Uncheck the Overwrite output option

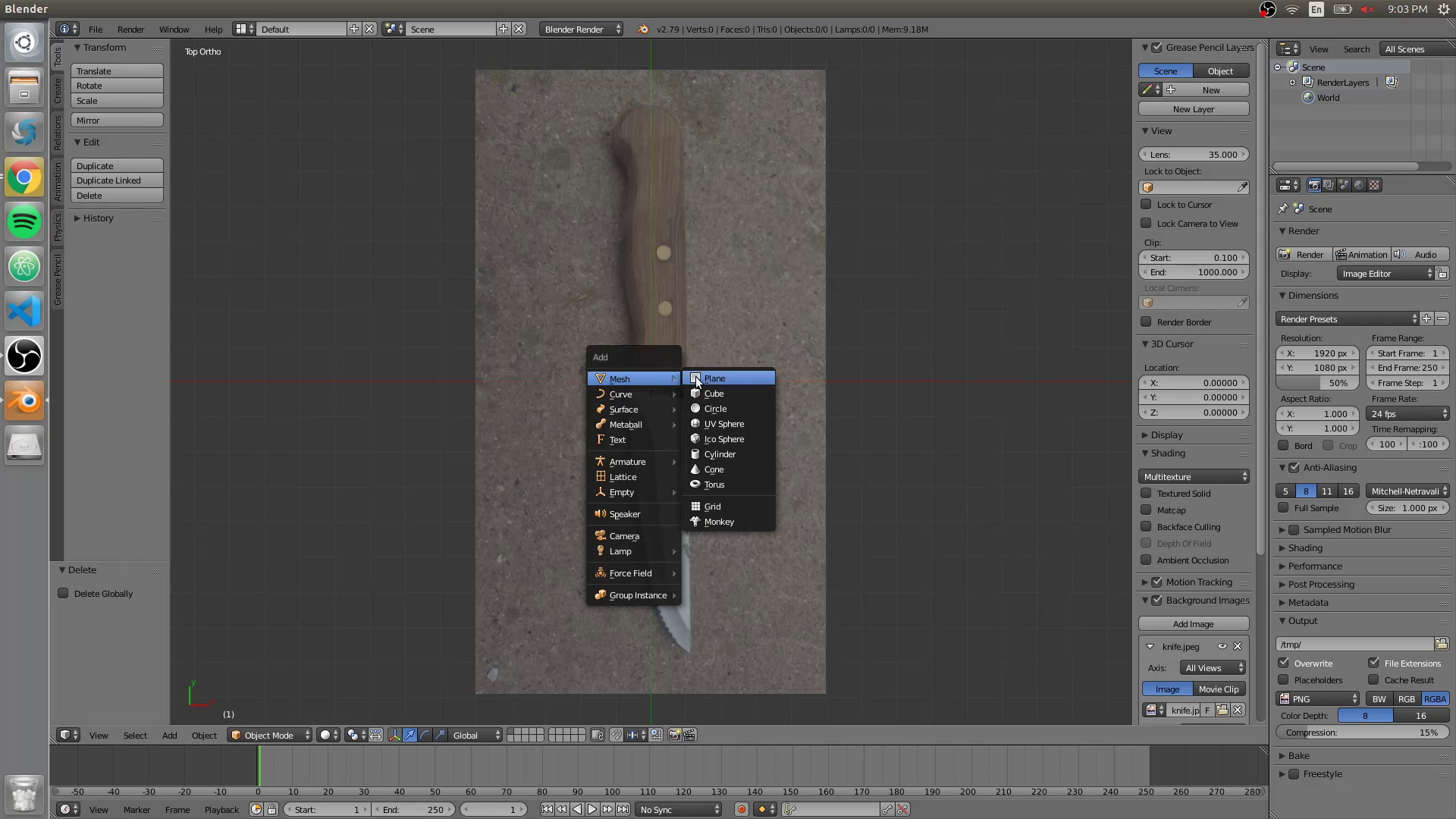click(x=1284, y=664)
